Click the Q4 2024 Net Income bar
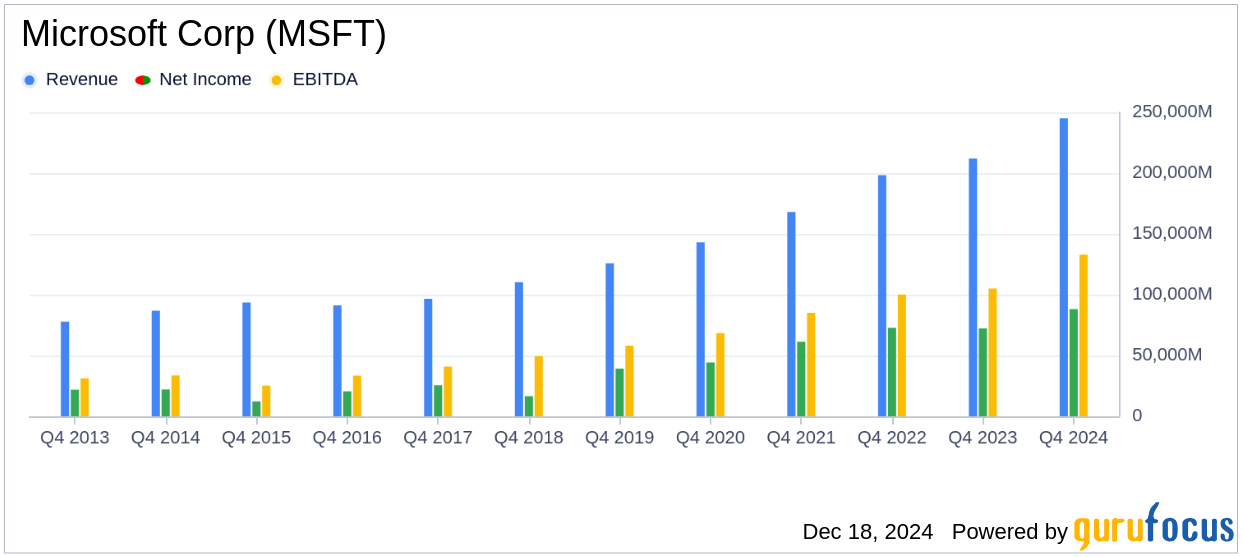This screenshot has width=1242, height=557. pyautogui.click(x=1074, y=363)
